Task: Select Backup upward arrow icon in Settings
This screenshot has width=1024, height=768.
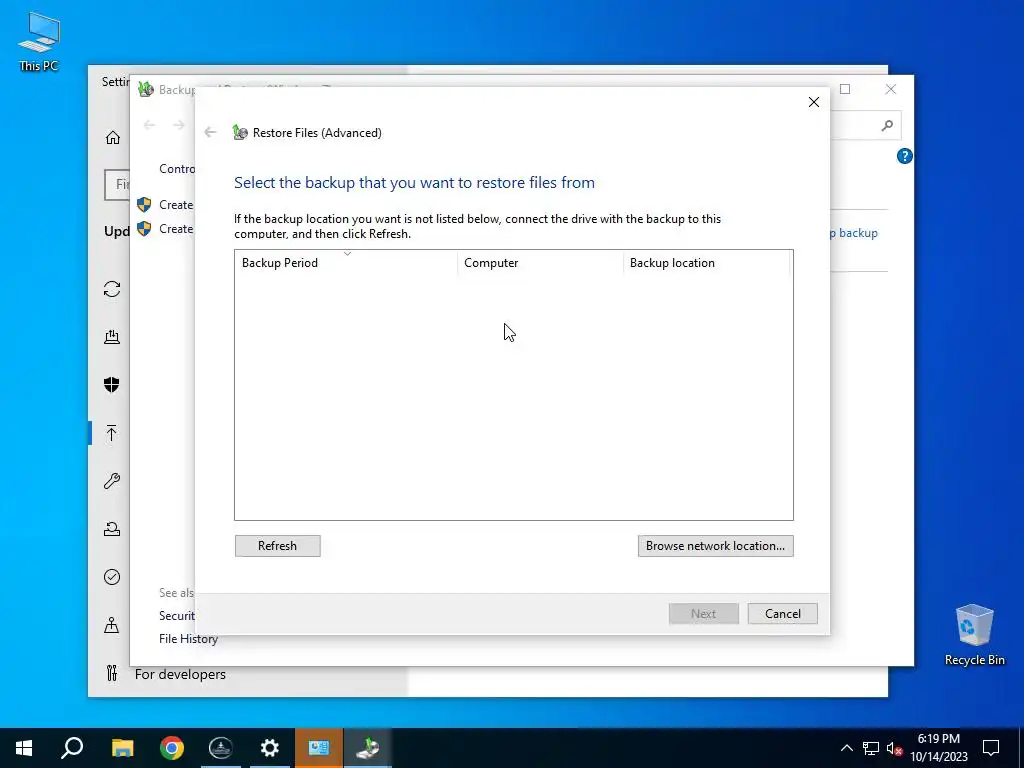Action: [112, 433]
